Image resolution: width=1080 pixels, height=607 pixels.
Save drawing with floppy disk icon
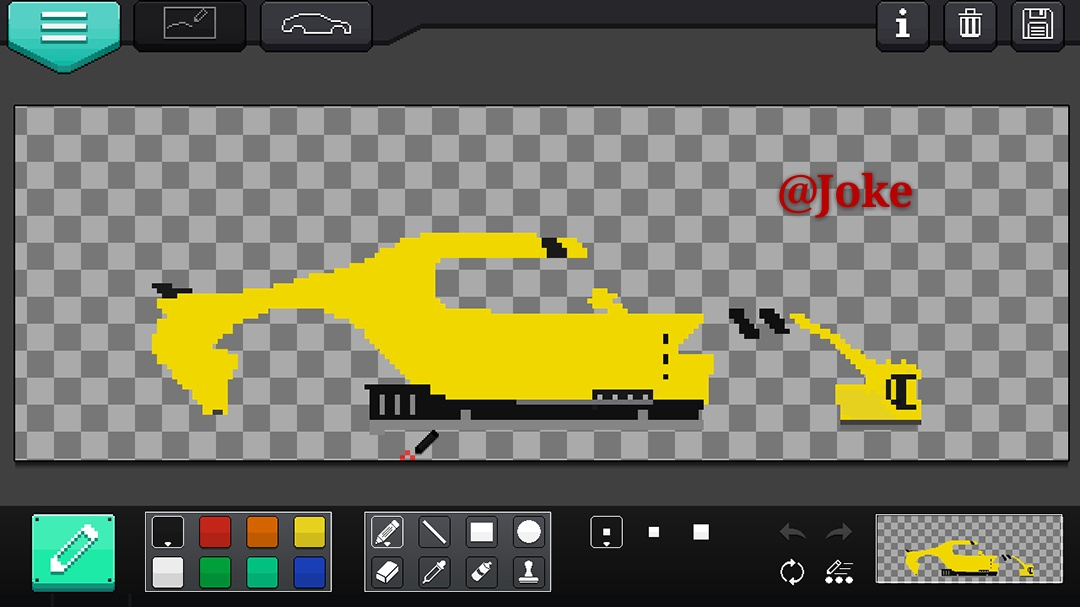[x=1037, y=25]
